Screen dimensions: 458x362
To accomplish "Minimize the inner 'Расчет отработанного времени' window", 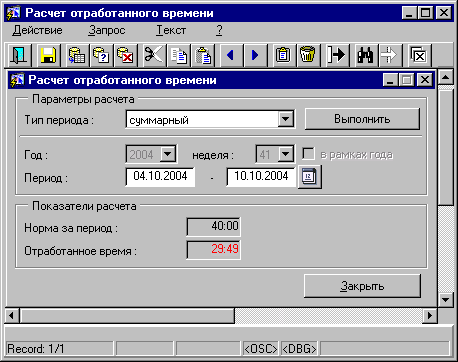I will pos(390,80).
